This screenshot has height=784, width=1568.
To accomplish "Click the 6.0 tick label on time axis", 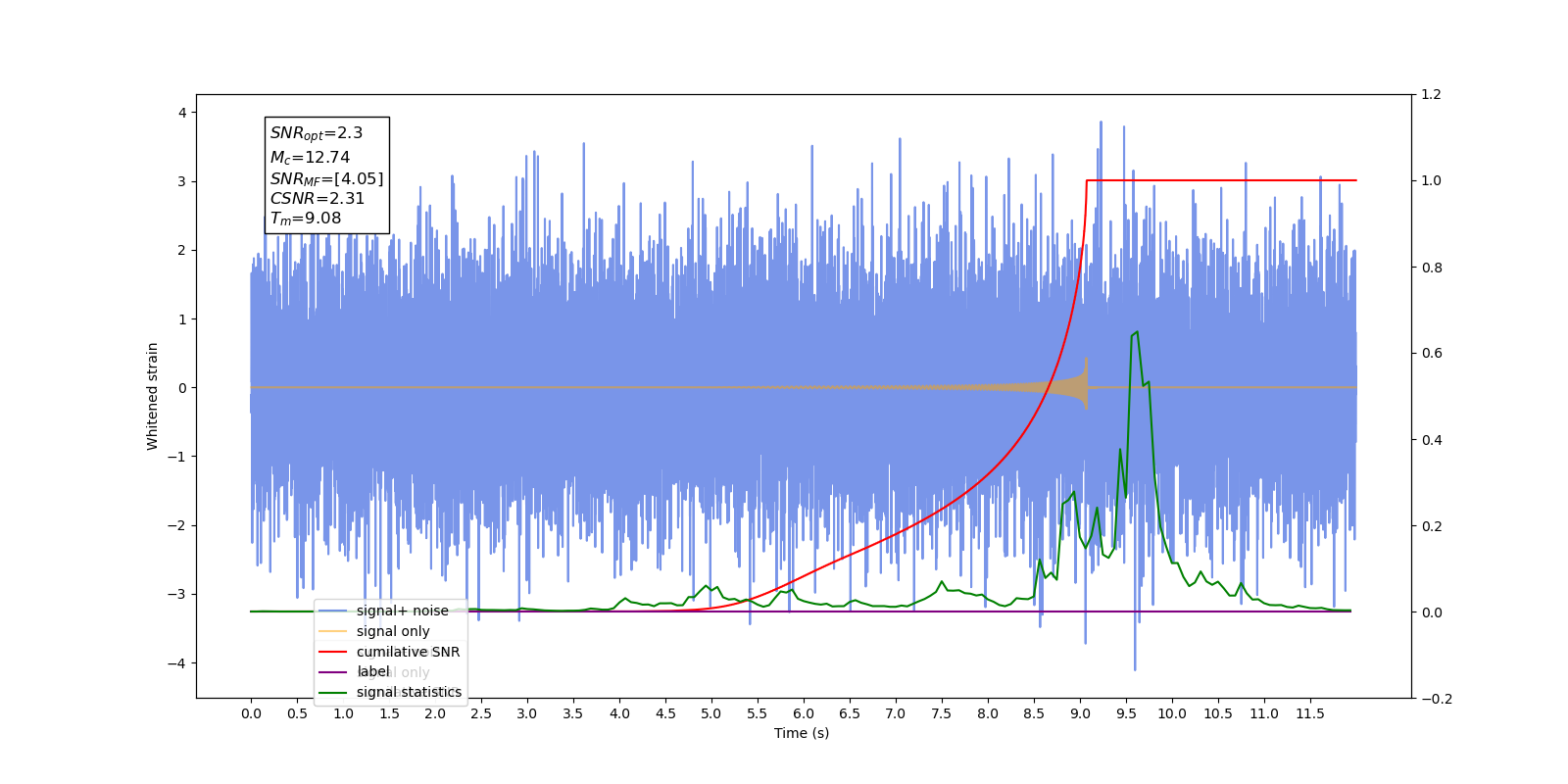I will click(804, 713).
